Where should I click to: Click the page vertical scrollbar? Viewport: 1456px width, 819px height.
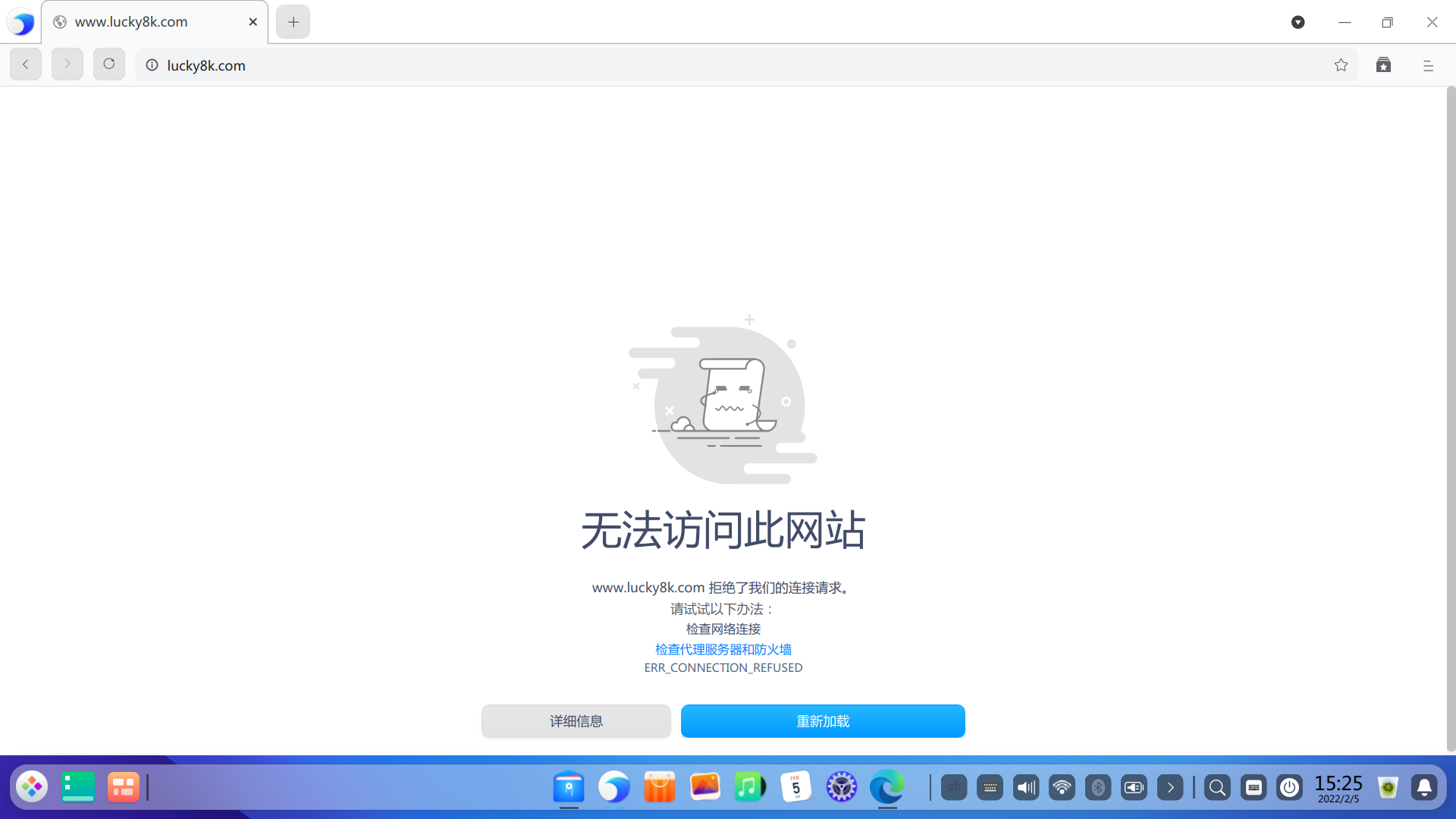[x=1451, y=417]
